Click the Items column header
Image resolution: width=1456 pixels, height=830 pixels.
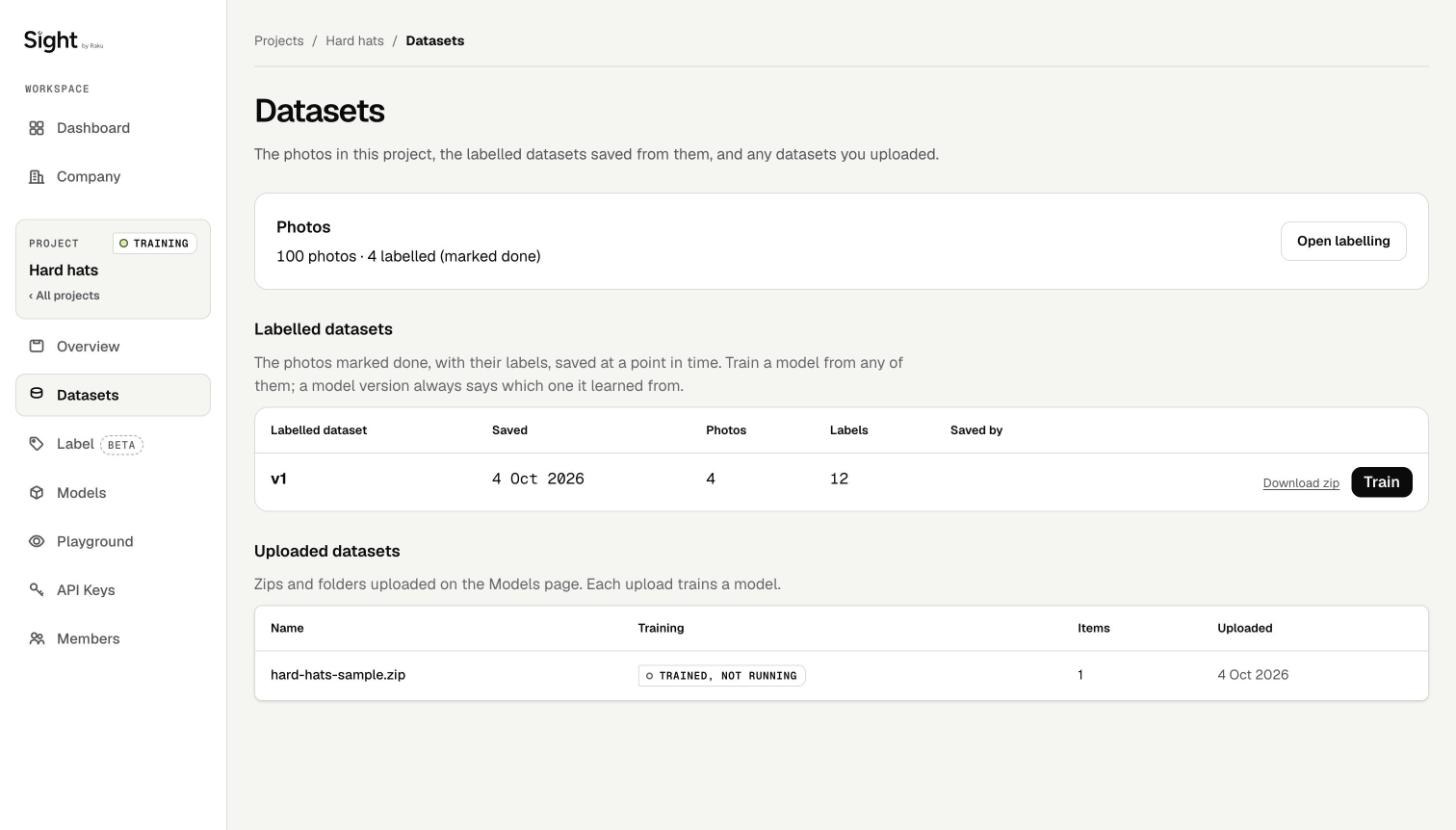(1094, 628)
